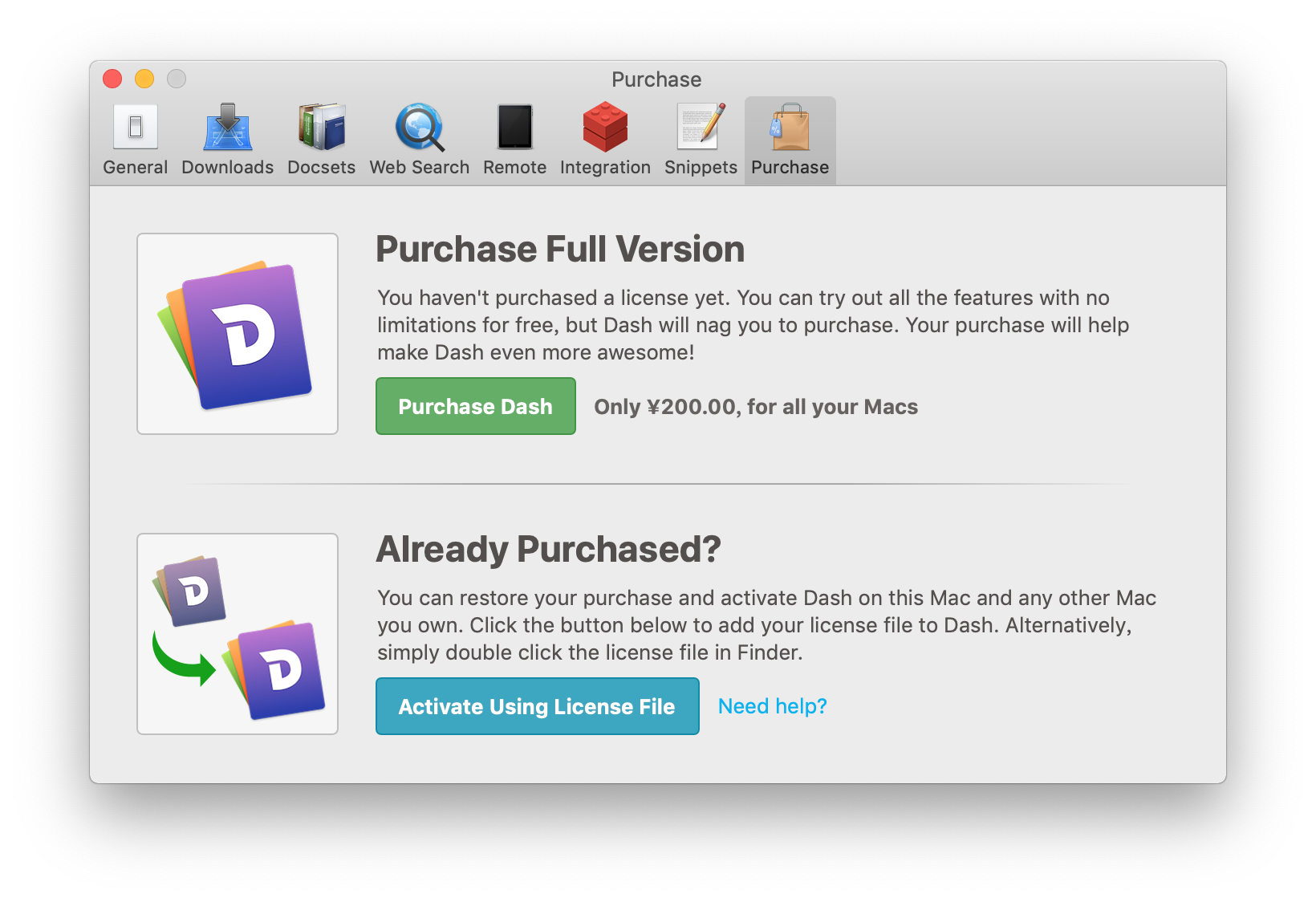Click the 'Purchase' window title text

[656, 79]
